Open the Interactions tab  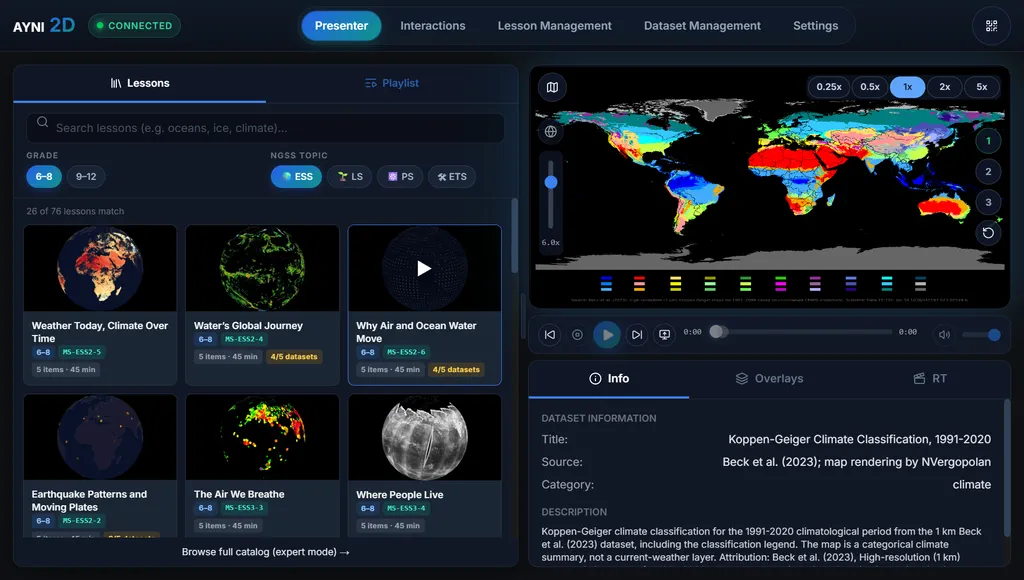click(x=433, y=25)
